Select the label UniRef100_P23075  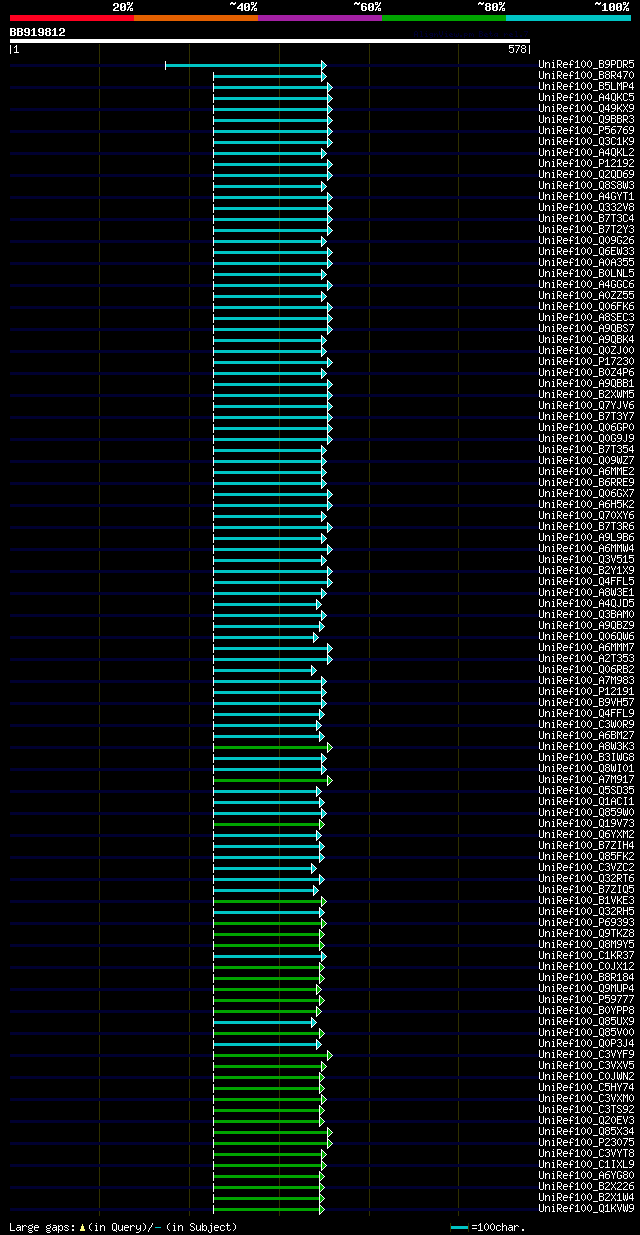pyautogui.click(x=586, y=1142)
